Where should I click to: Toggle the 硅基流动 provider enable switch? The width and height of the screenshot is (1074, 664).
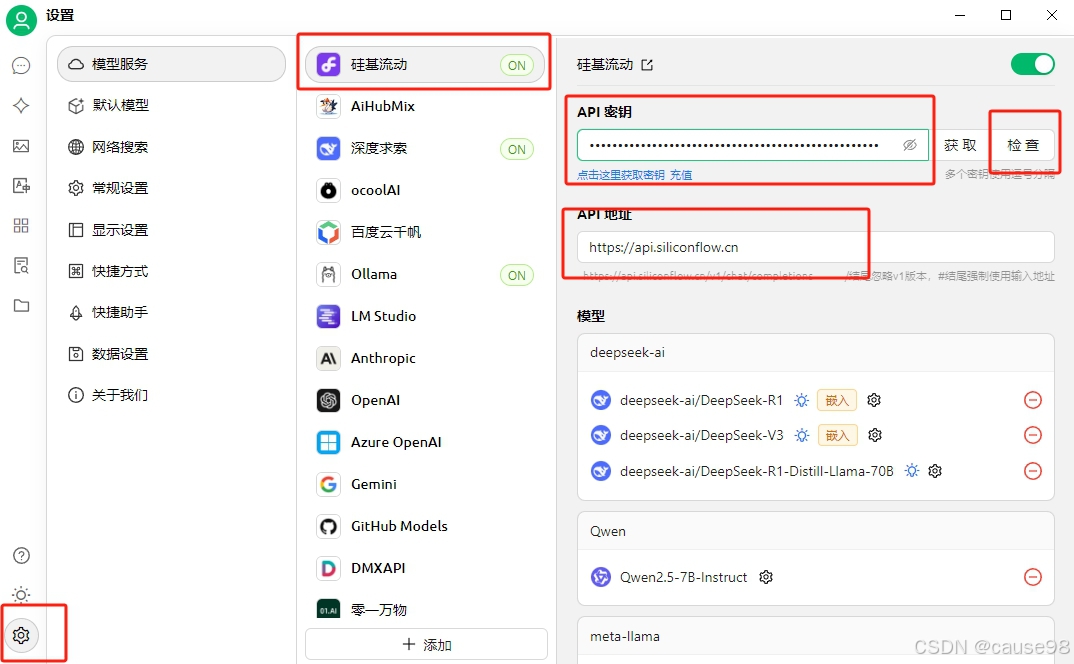pos(1033,64)
